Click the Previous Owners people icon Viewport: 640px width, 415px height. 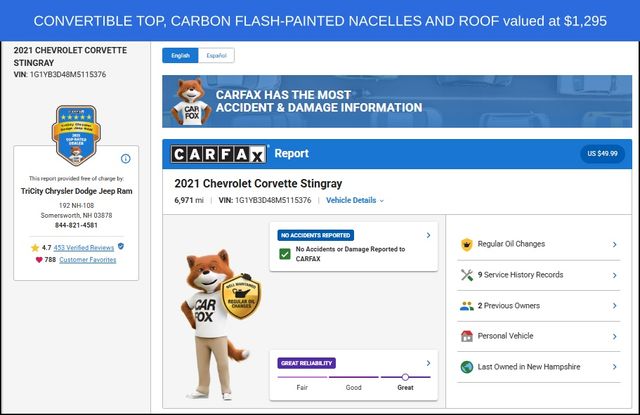coord(467,306)
